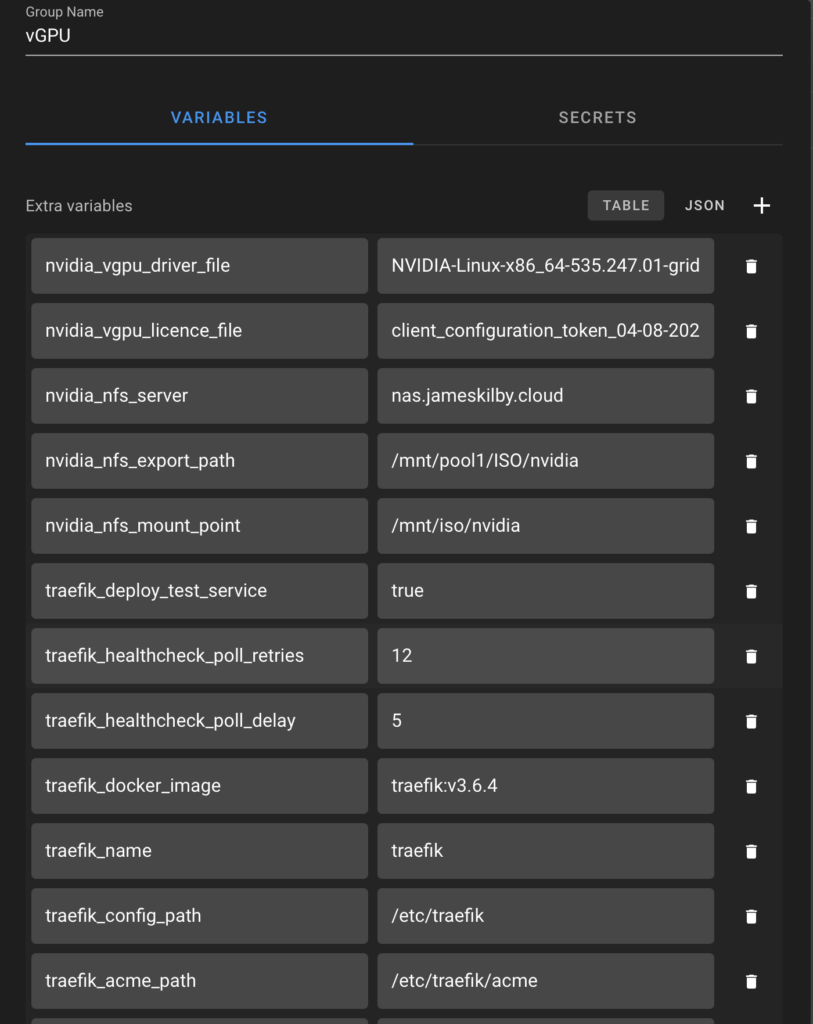Delete the nvidia_vgpu_driver_file variable row
The width and height of the screenshot is (813, 1024).
751,266
